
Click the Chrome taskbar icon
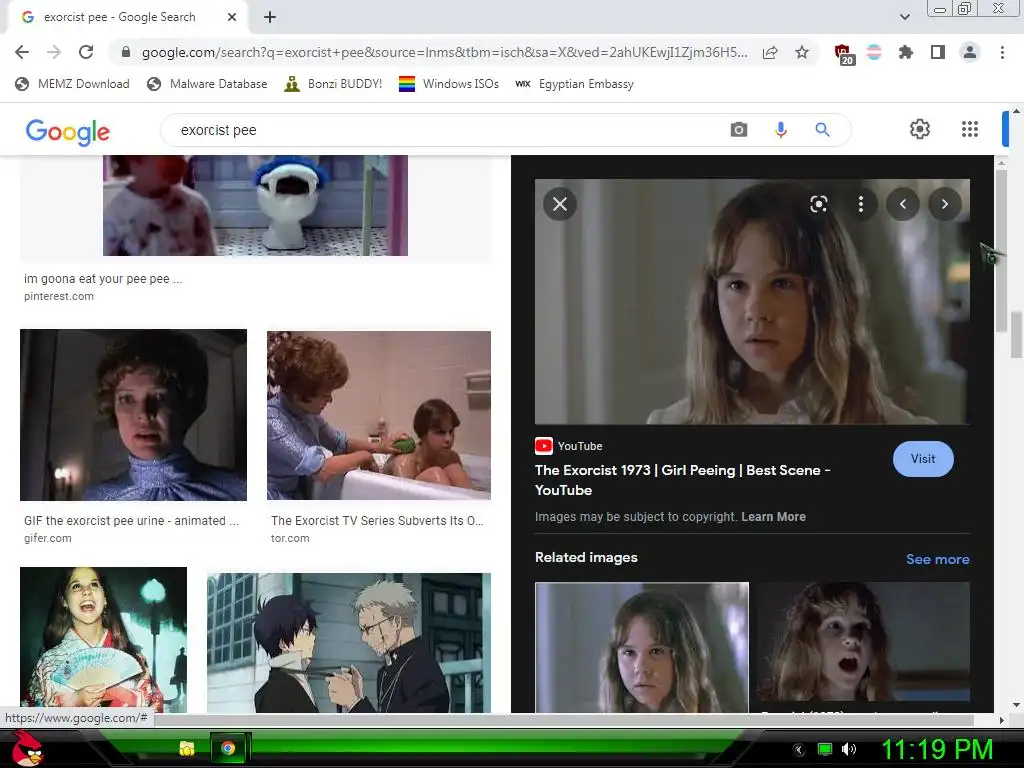click(228, 748)
